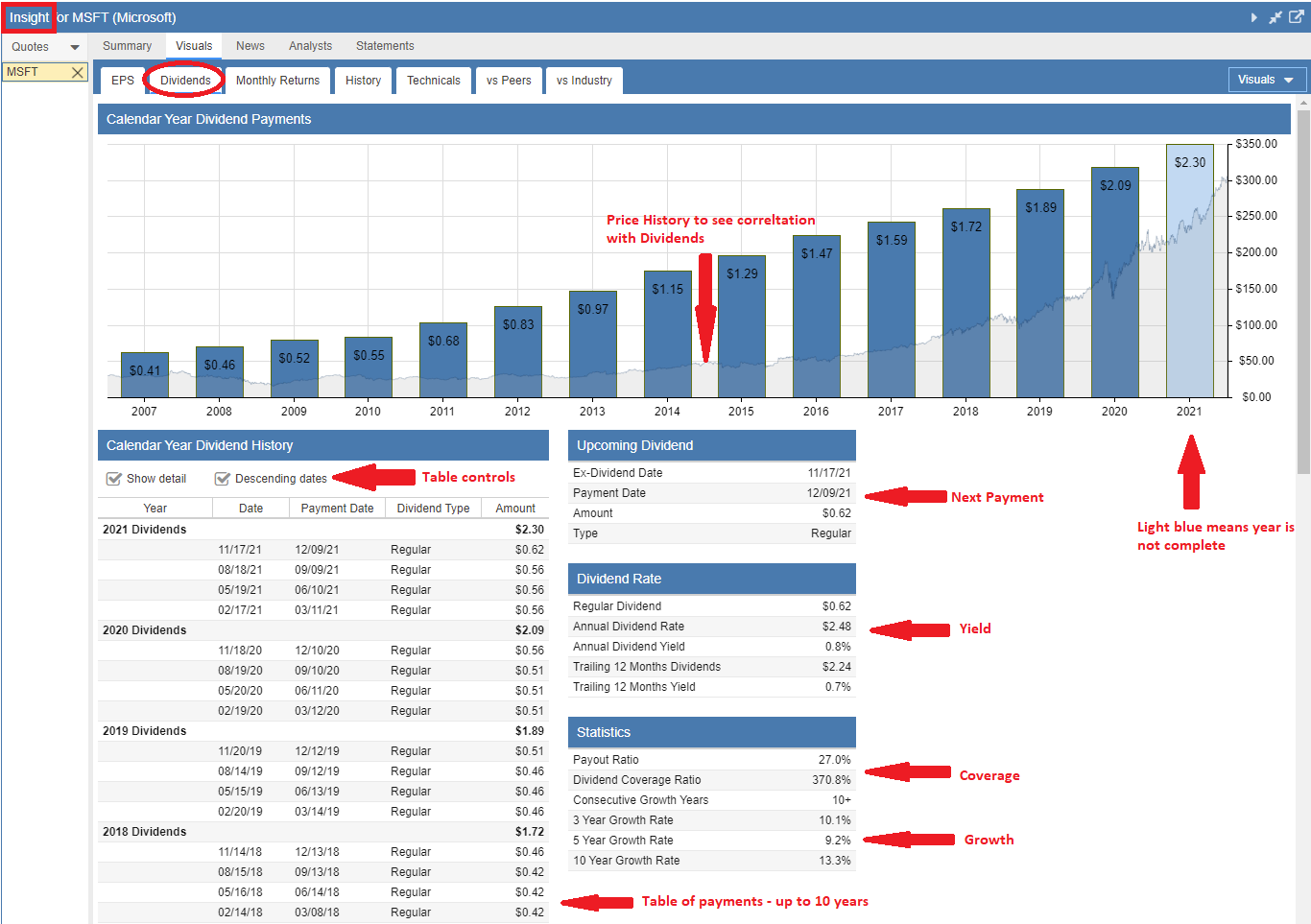
Task: Click the 2016 $1.47 dividend bar
Action: 817,317
